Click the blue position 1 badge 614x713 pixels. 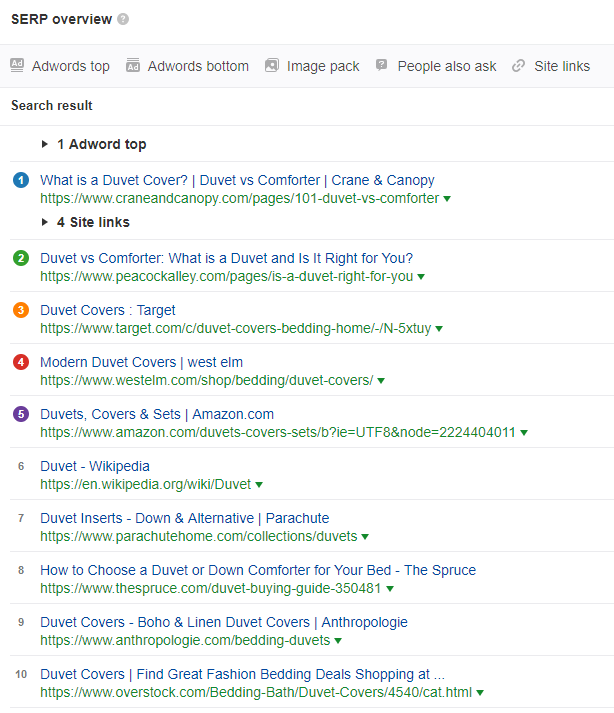[x=21, y=180]
